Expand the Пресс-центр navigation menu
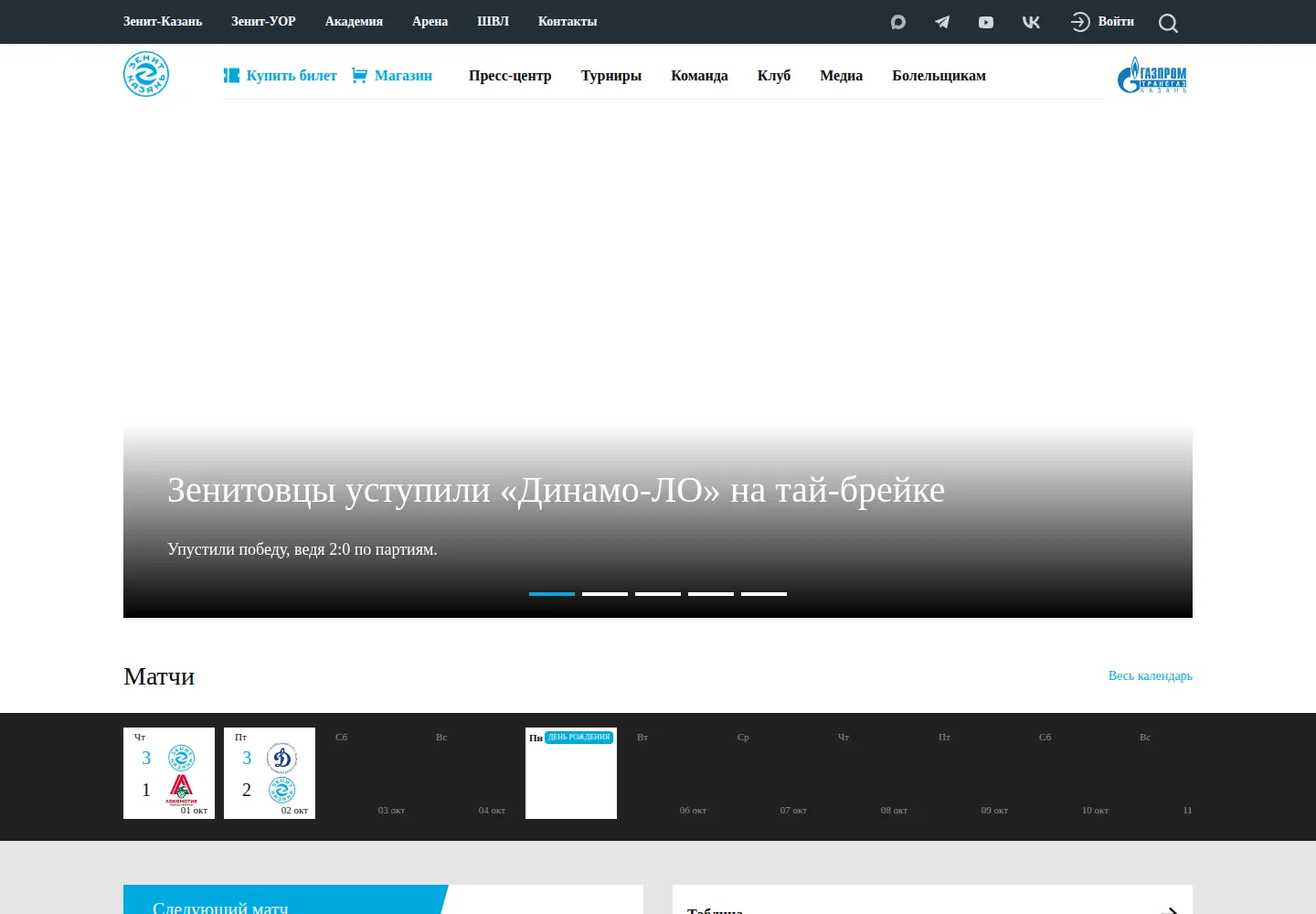The width and height of the screenshot is (1316, 914). pos(510,76)
